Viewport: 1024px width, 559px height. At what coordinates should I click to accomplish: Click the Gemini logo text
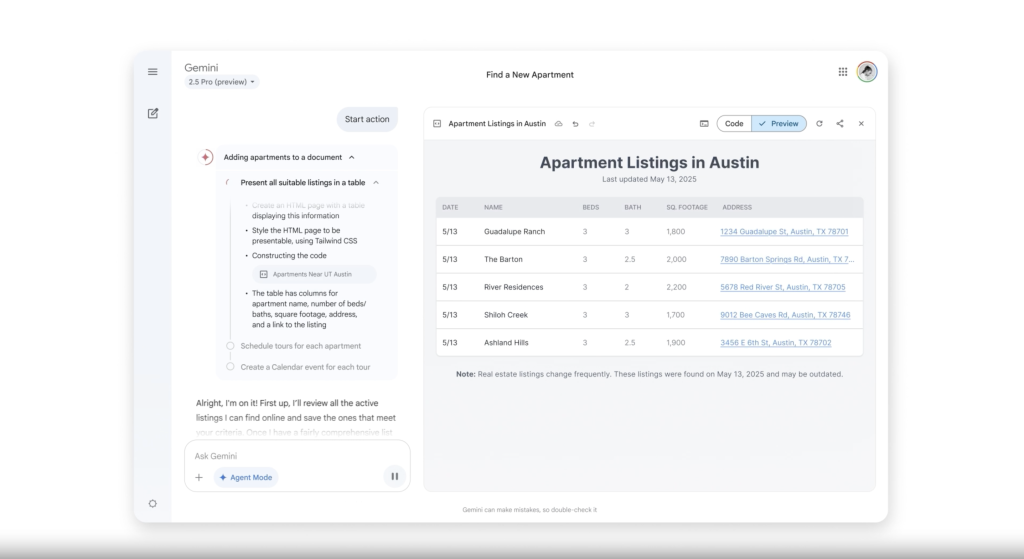(x=201, y=68)
